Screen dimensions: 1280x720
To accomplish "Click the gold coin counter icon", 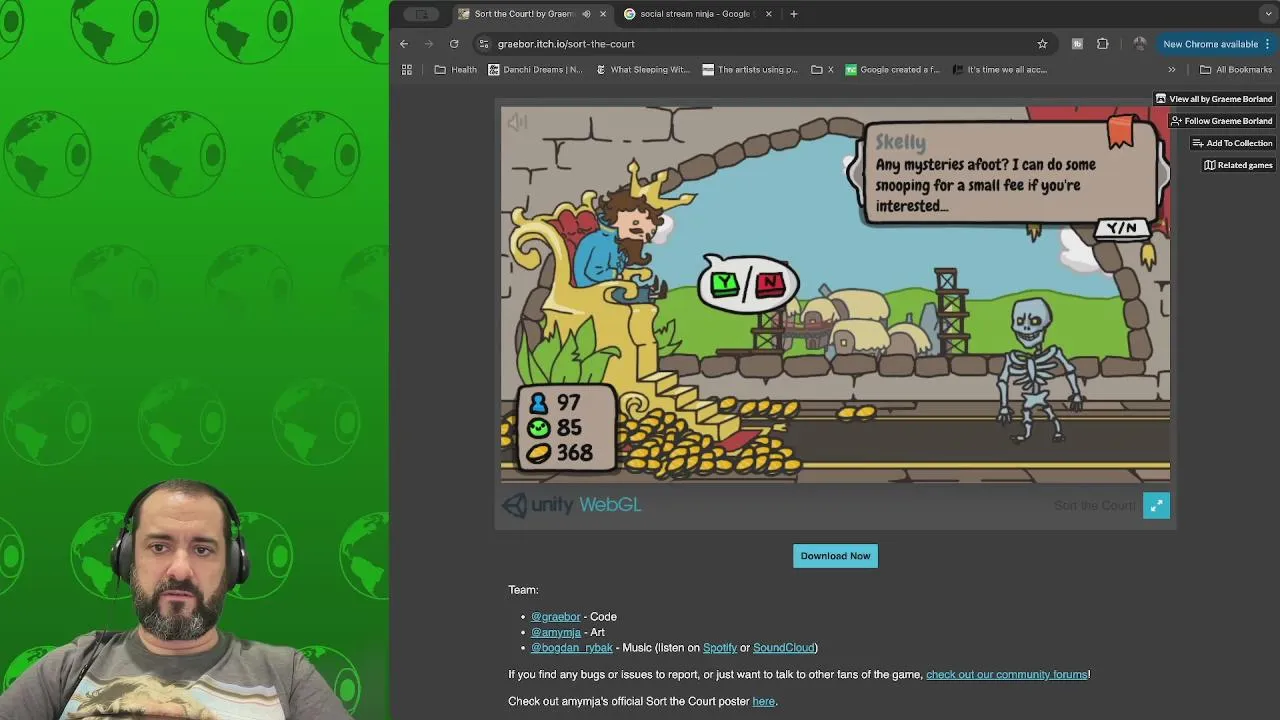I will pyautogui.click(x=538, y=454).
